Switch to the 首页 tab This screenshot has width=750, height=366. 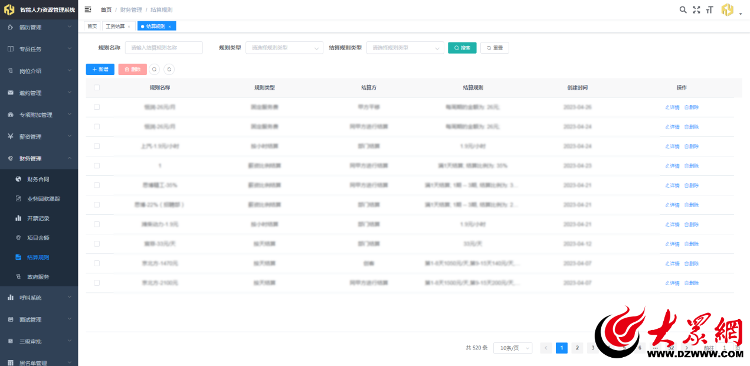coord(92,26)
